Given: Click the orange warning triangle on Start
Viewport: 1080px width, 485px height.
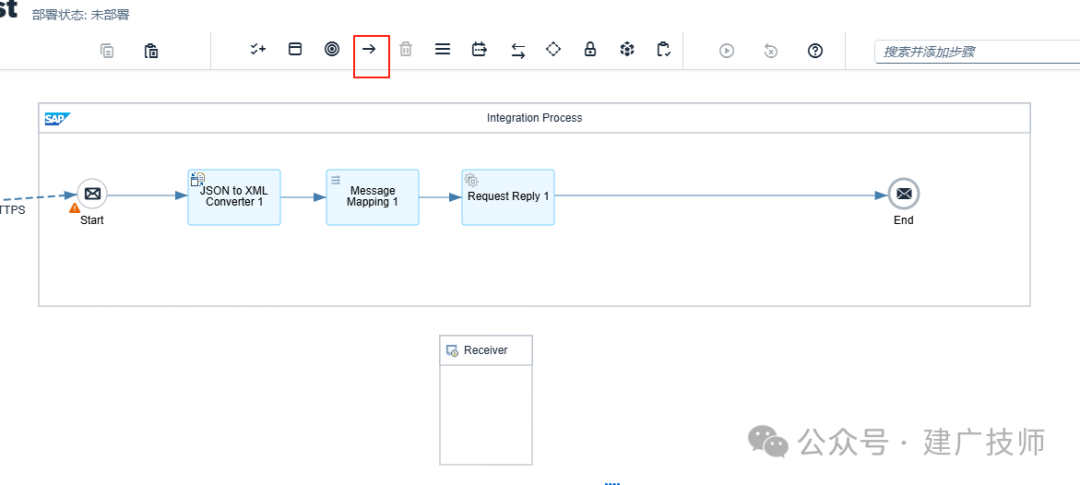Looking at the screenshot, I should [74, 207].
